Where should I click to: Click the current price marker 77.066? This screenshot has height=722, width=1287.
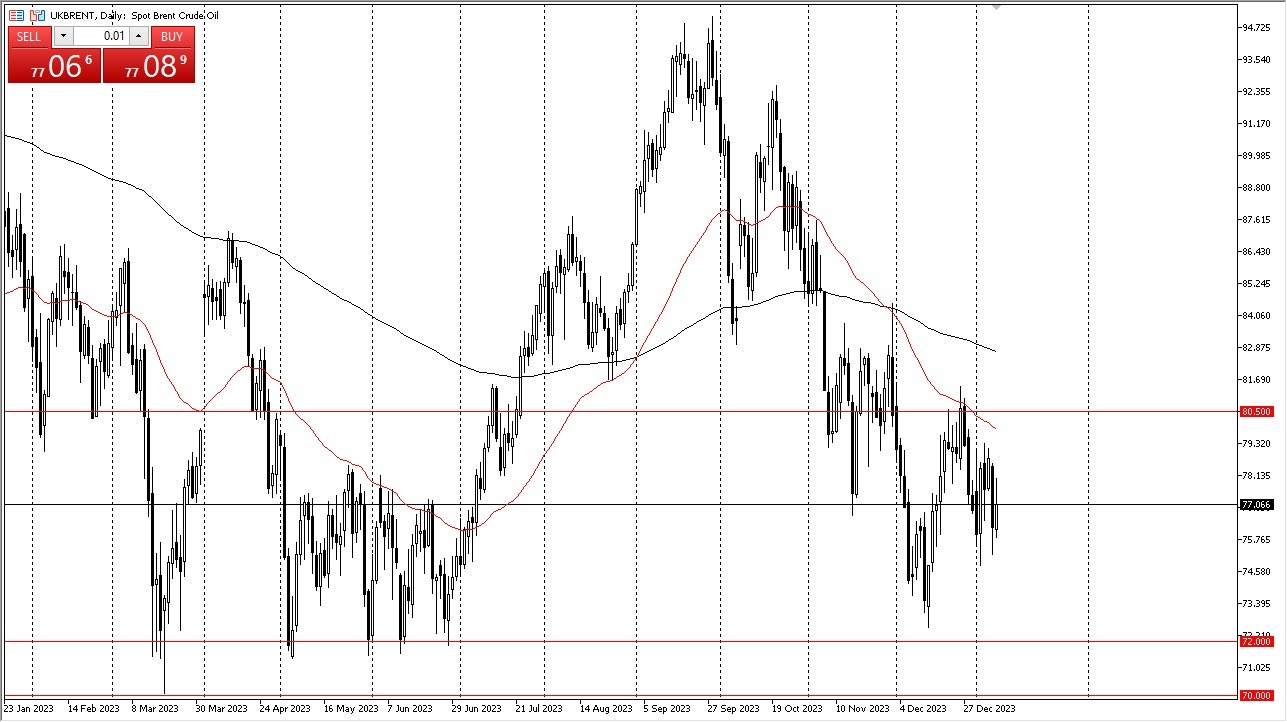pos(1255,506)
